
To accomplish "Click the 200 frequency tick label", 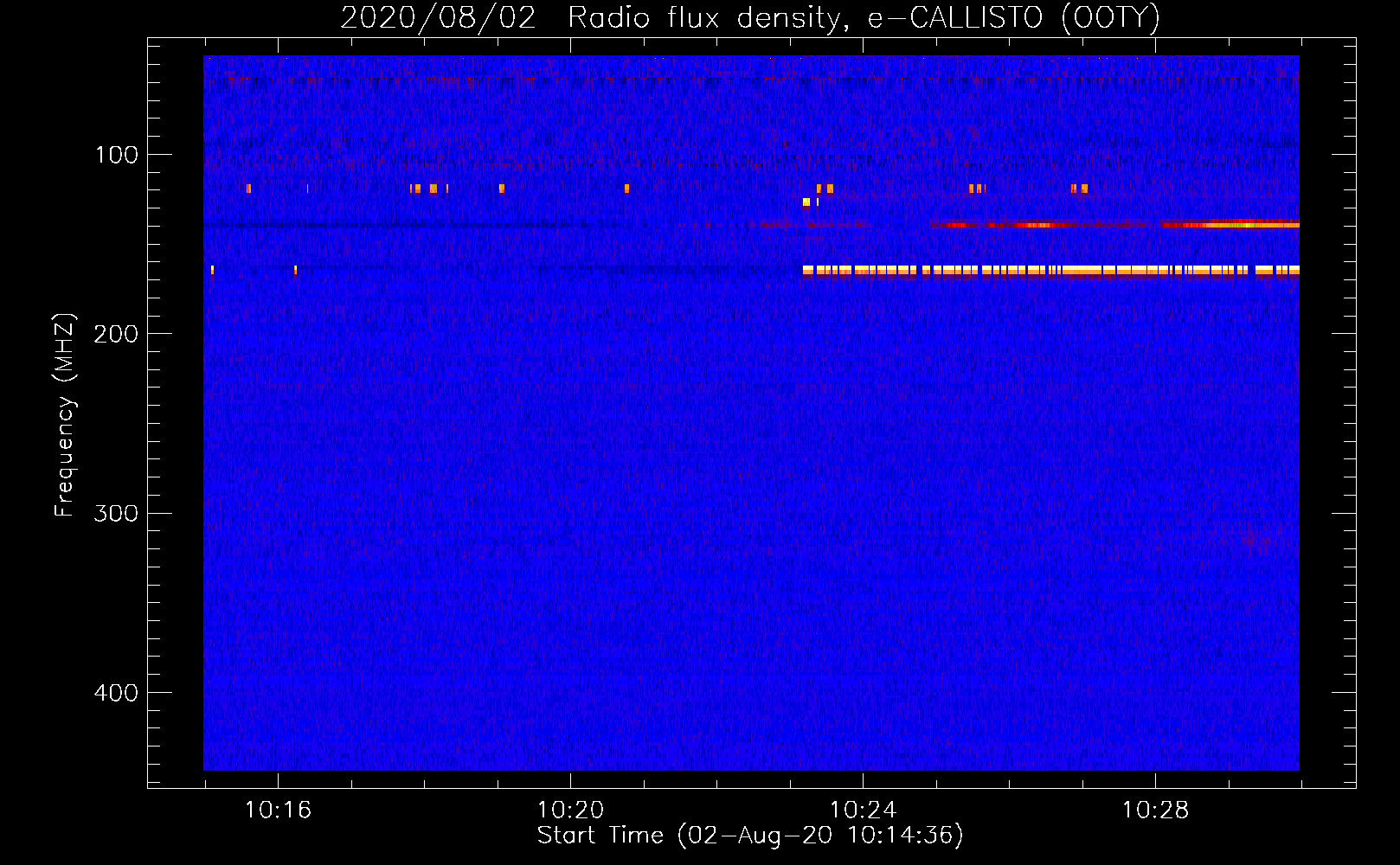I will tap(117, 334).
